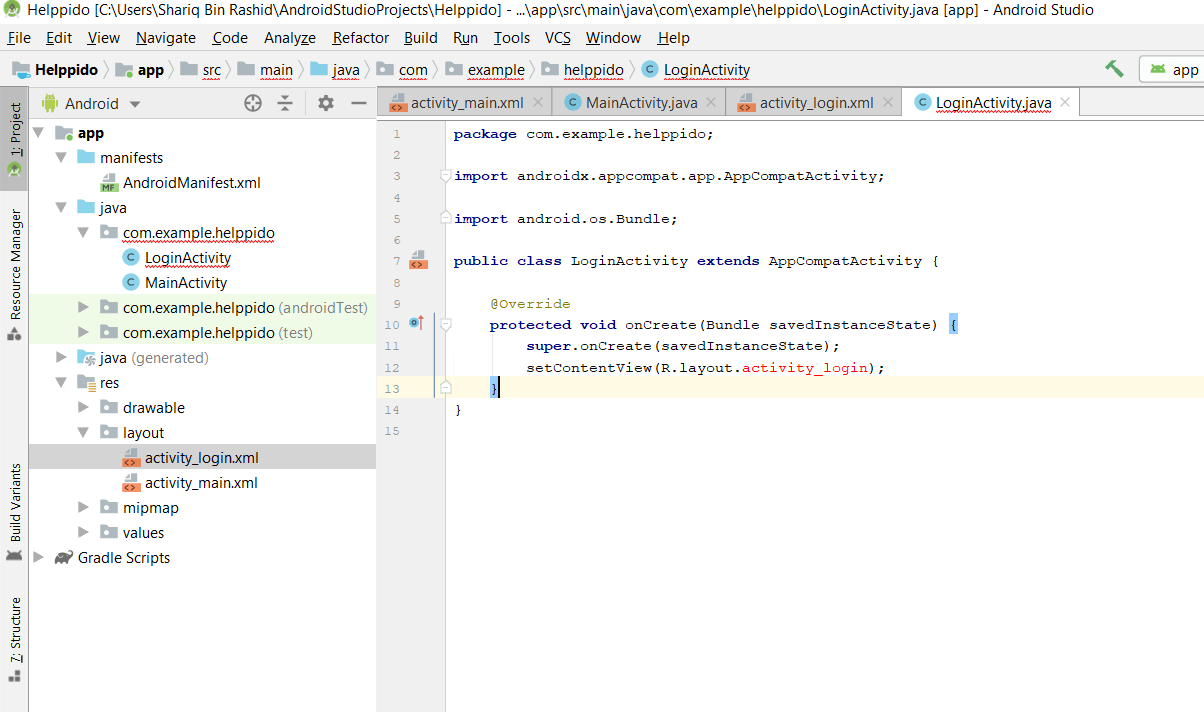Viewport: 1204px width, 712px height.
Task: Open the File menu
Action: tap(19, 38)
